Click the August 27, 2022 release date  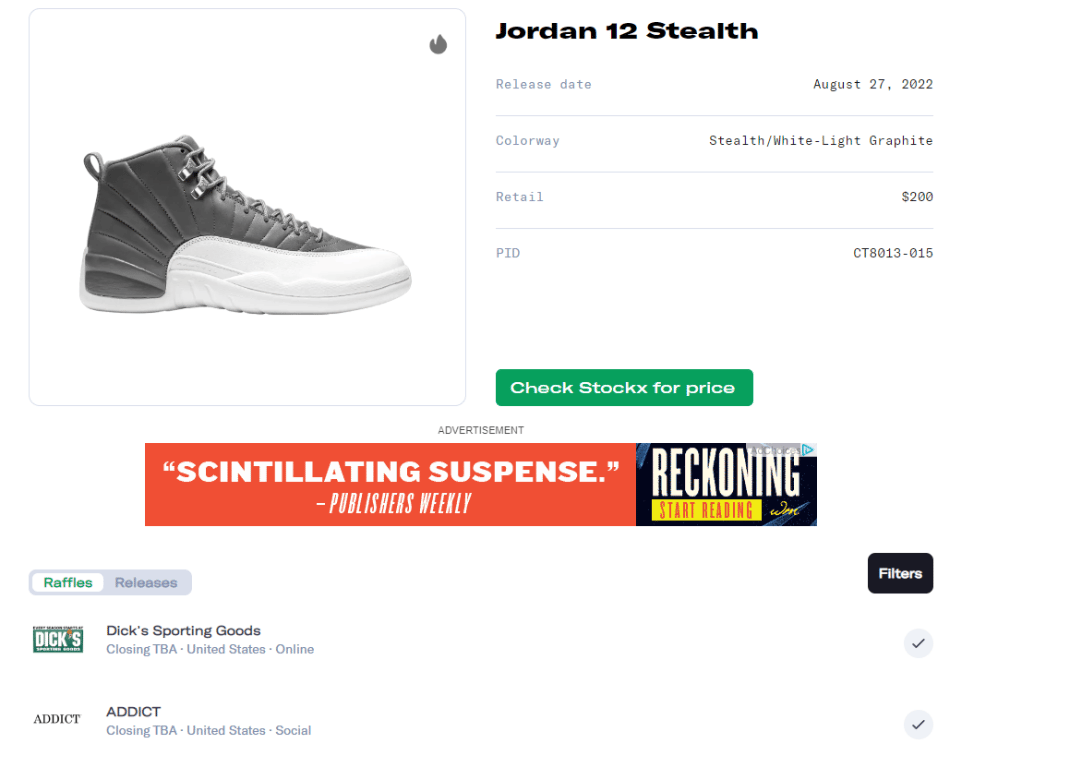click(872, 84)
